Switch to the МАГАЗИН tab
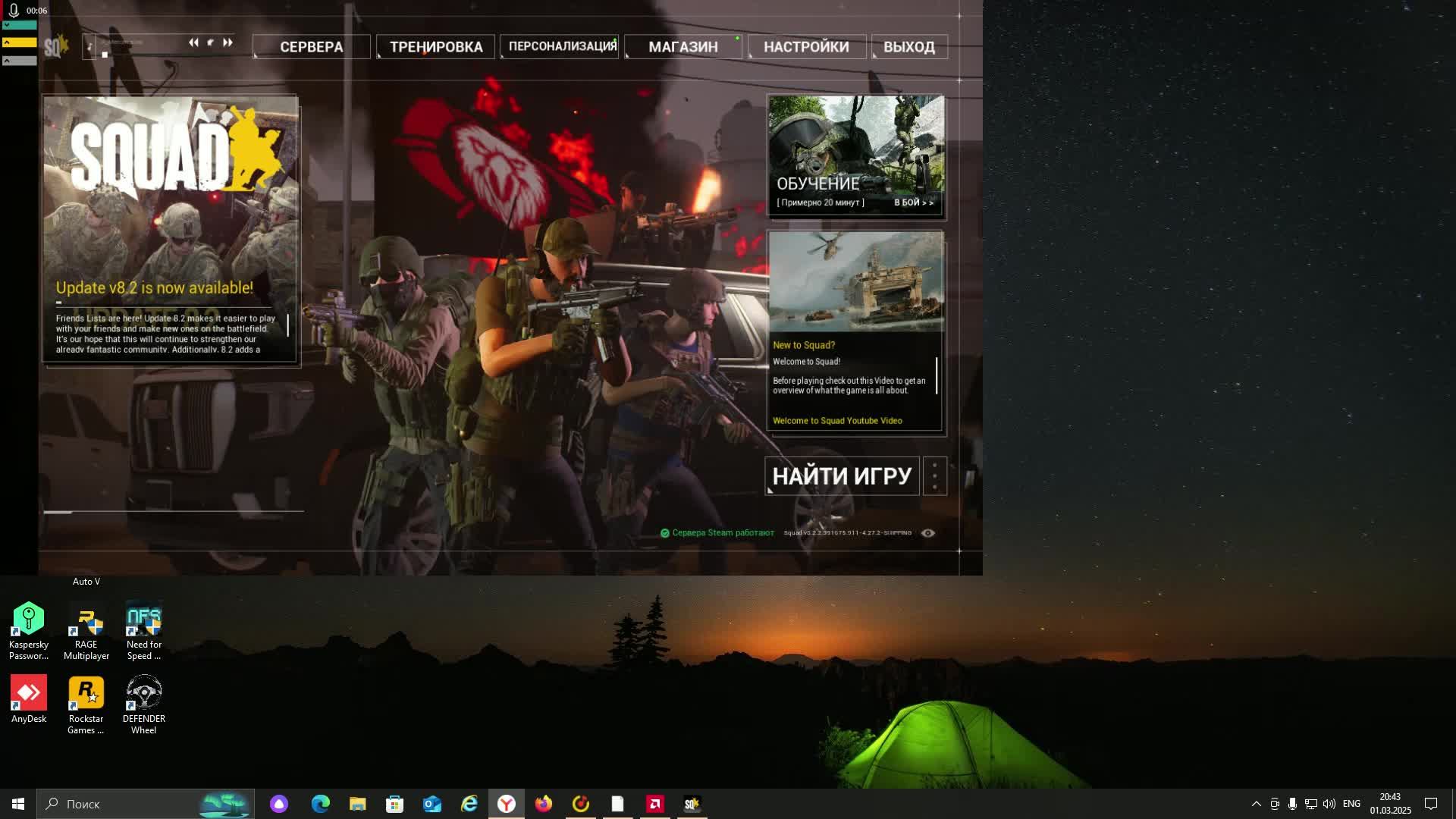1456x819 pixels. 682,47
